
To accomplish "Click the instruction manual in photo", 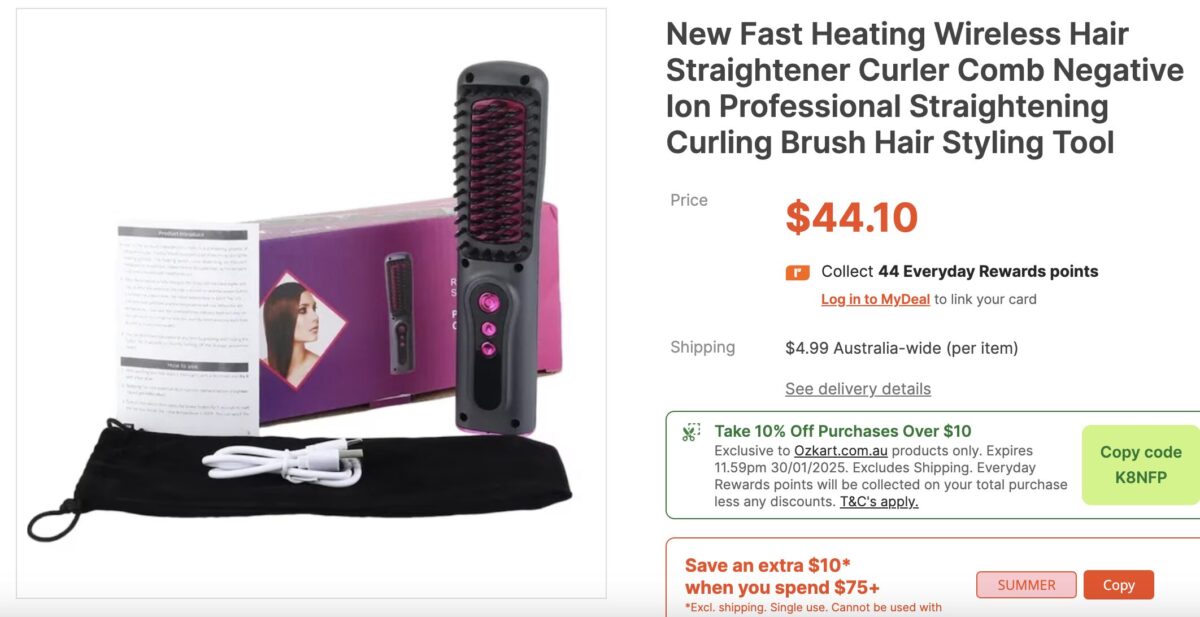I will click(188, 322).
